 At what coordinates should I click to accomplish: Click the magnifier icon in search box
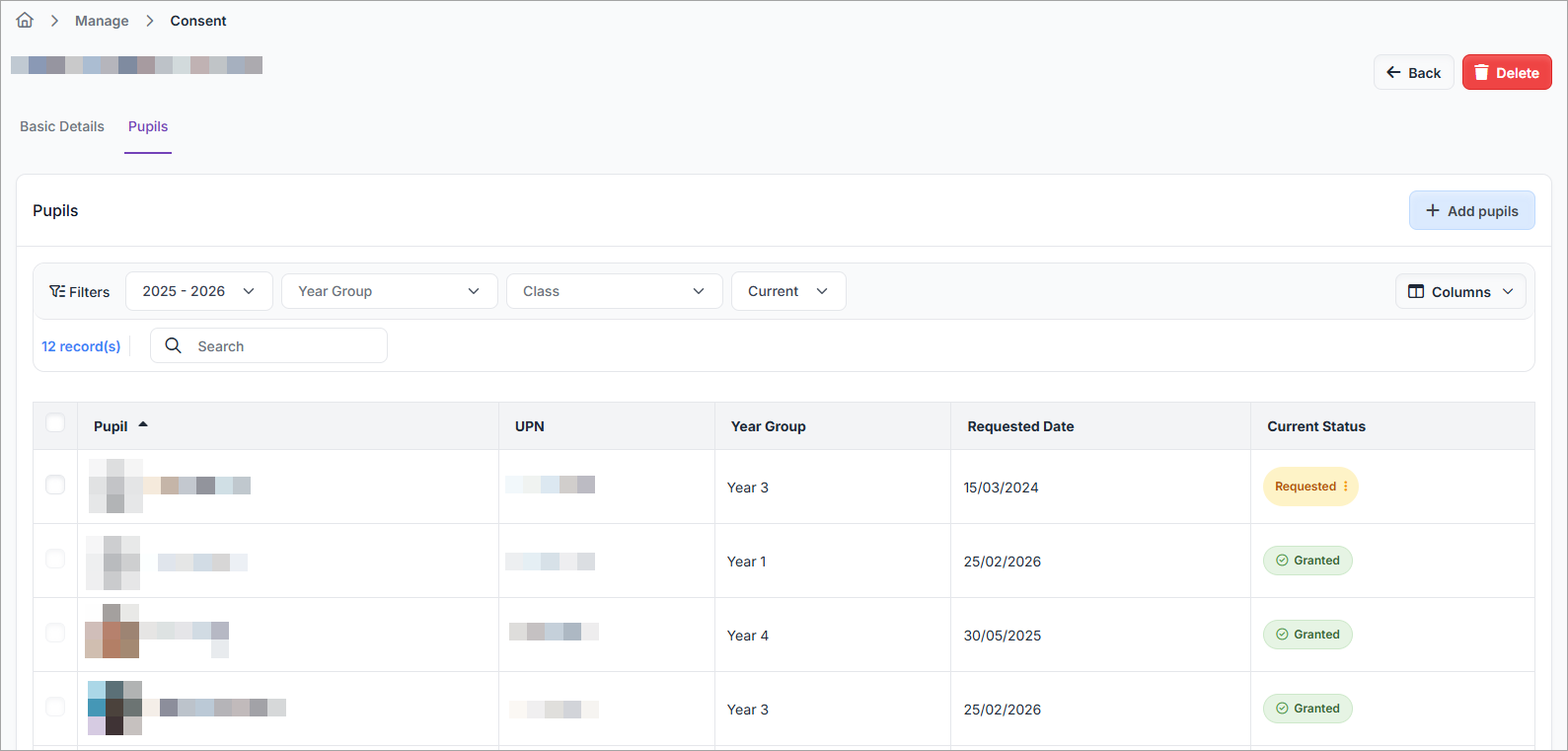click(174, 345)
